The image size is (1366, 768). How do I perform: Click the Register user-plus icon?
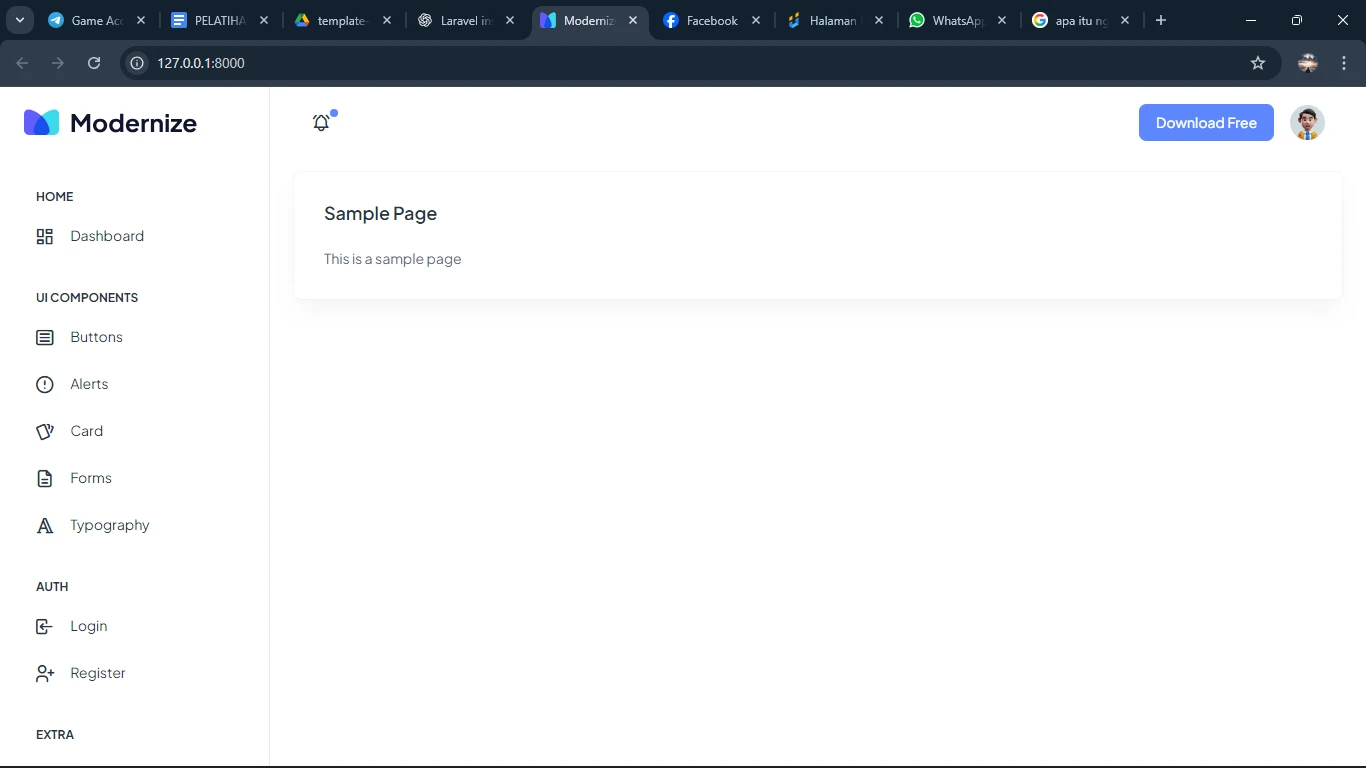click(x=45, y=674)
